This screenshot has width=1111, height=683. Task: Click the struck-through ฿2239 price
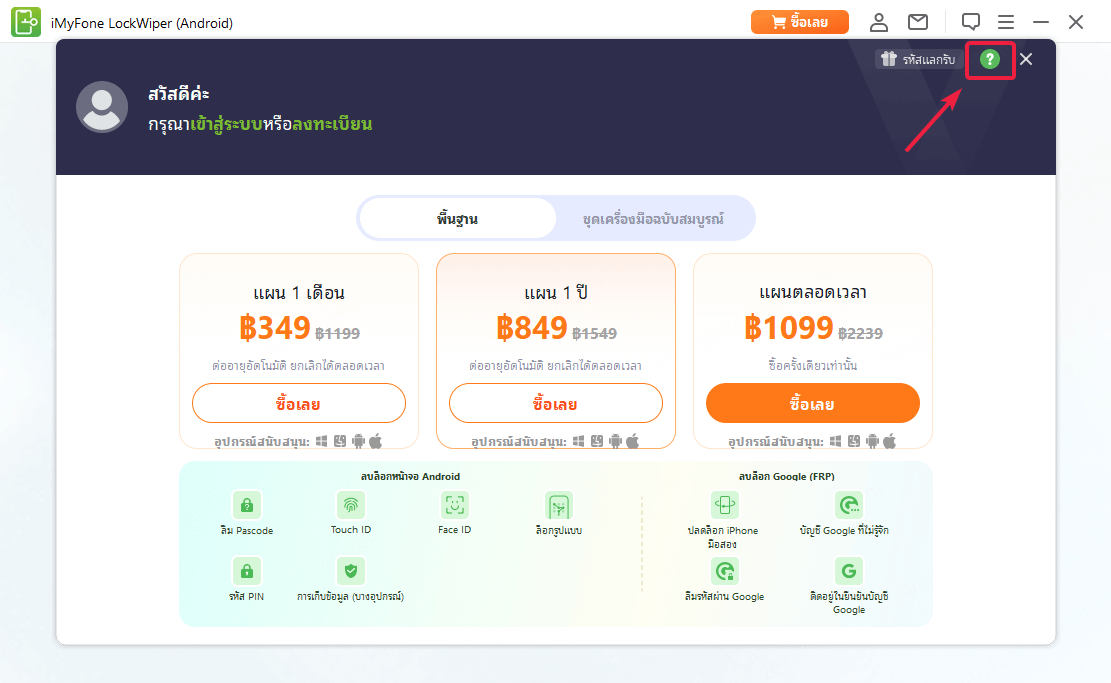[x=860, y=333]
